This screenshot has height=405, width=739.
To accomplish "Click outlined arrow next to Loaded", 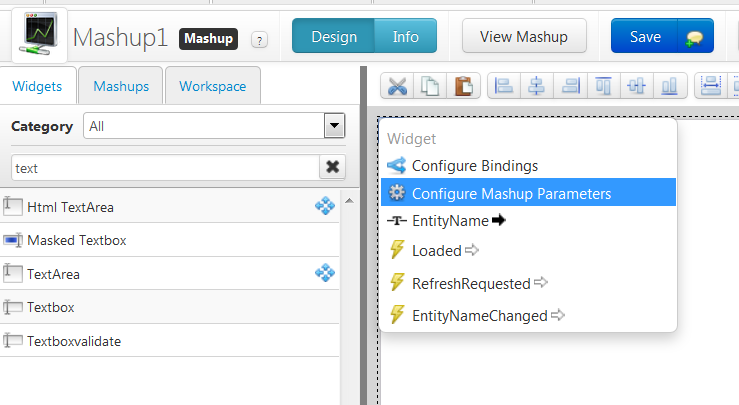I will (x=472, y=250).
